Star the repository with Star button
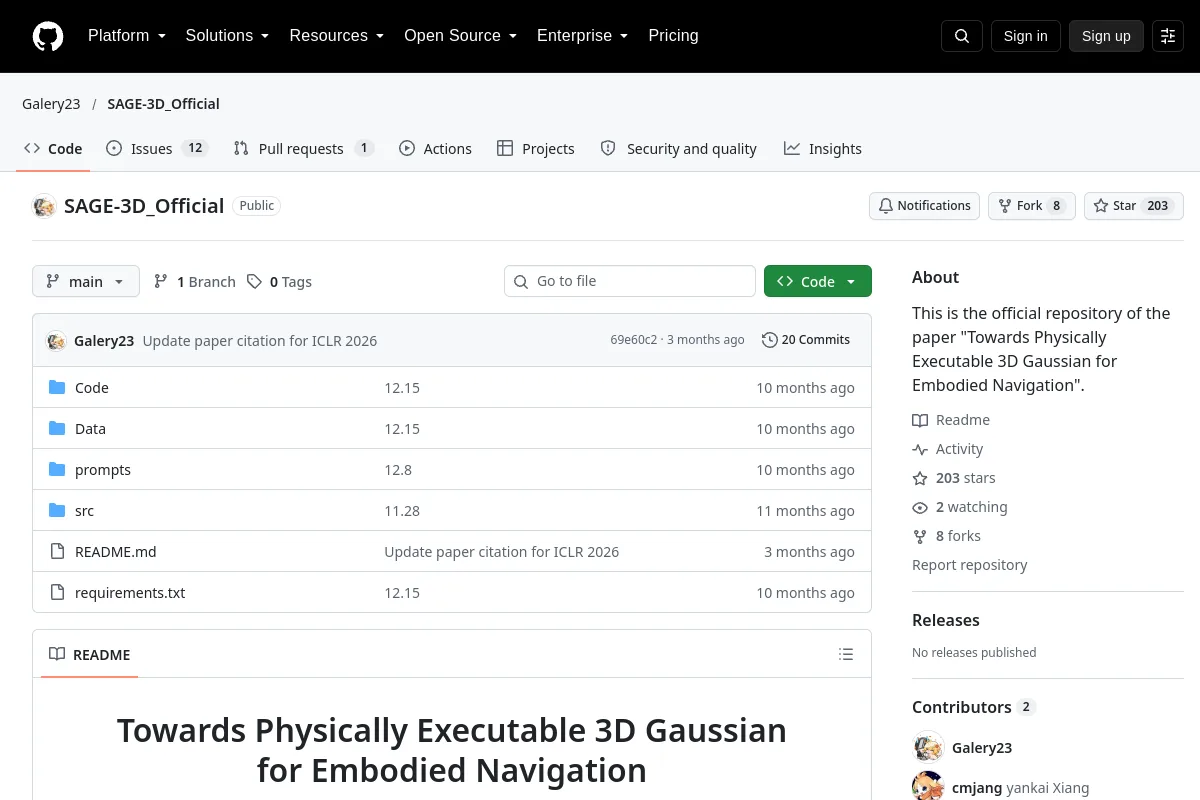The image size is (1200, 800). click(x=1134, y=206)
